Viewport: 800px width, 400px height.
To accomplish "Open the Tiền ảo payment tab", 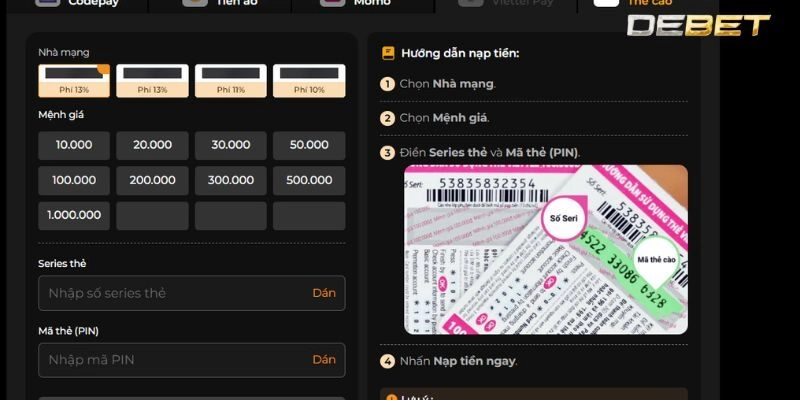I will 219,4.
